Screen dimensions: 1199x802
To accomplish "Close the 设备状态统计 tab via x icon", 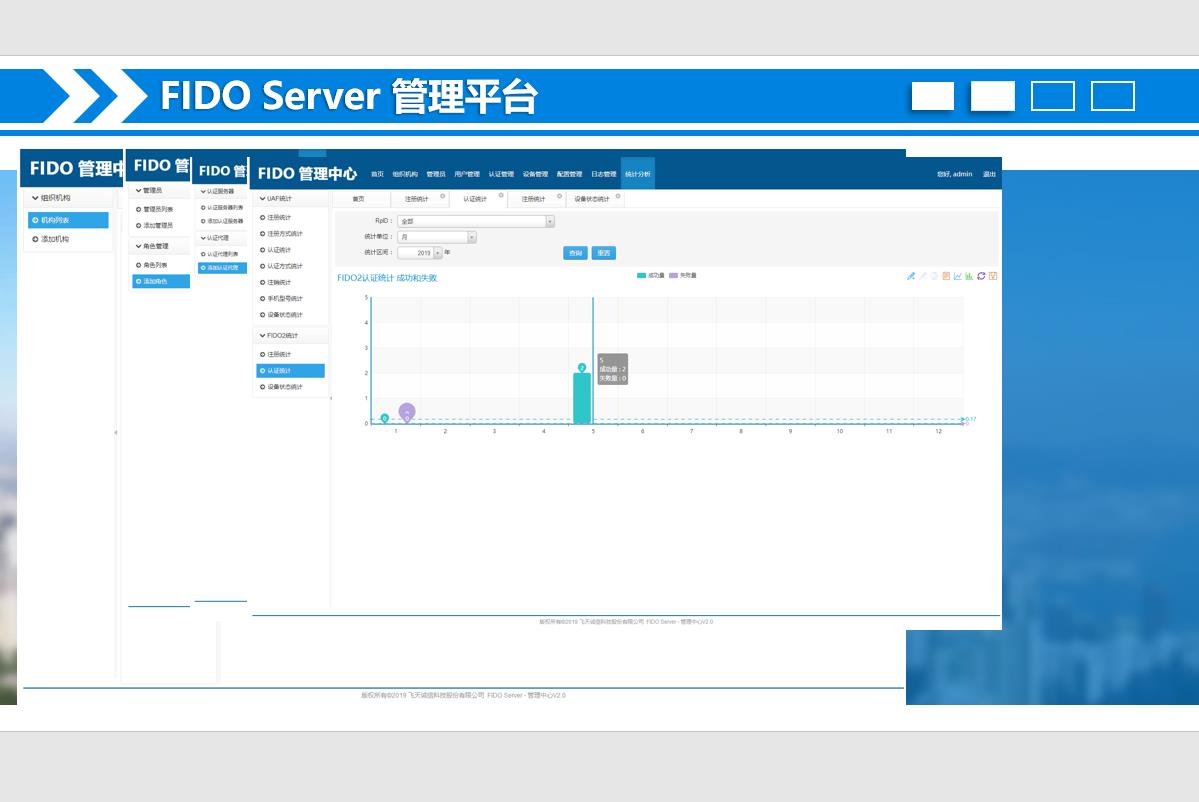I will [x=618, y=197].
